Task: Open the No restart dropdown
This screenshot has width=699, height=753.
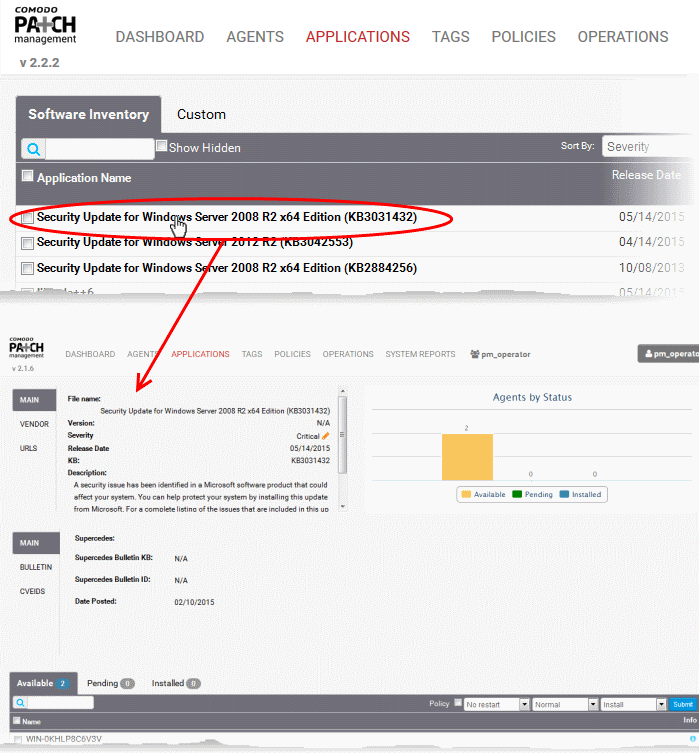Action: click(x=496, y=704)
